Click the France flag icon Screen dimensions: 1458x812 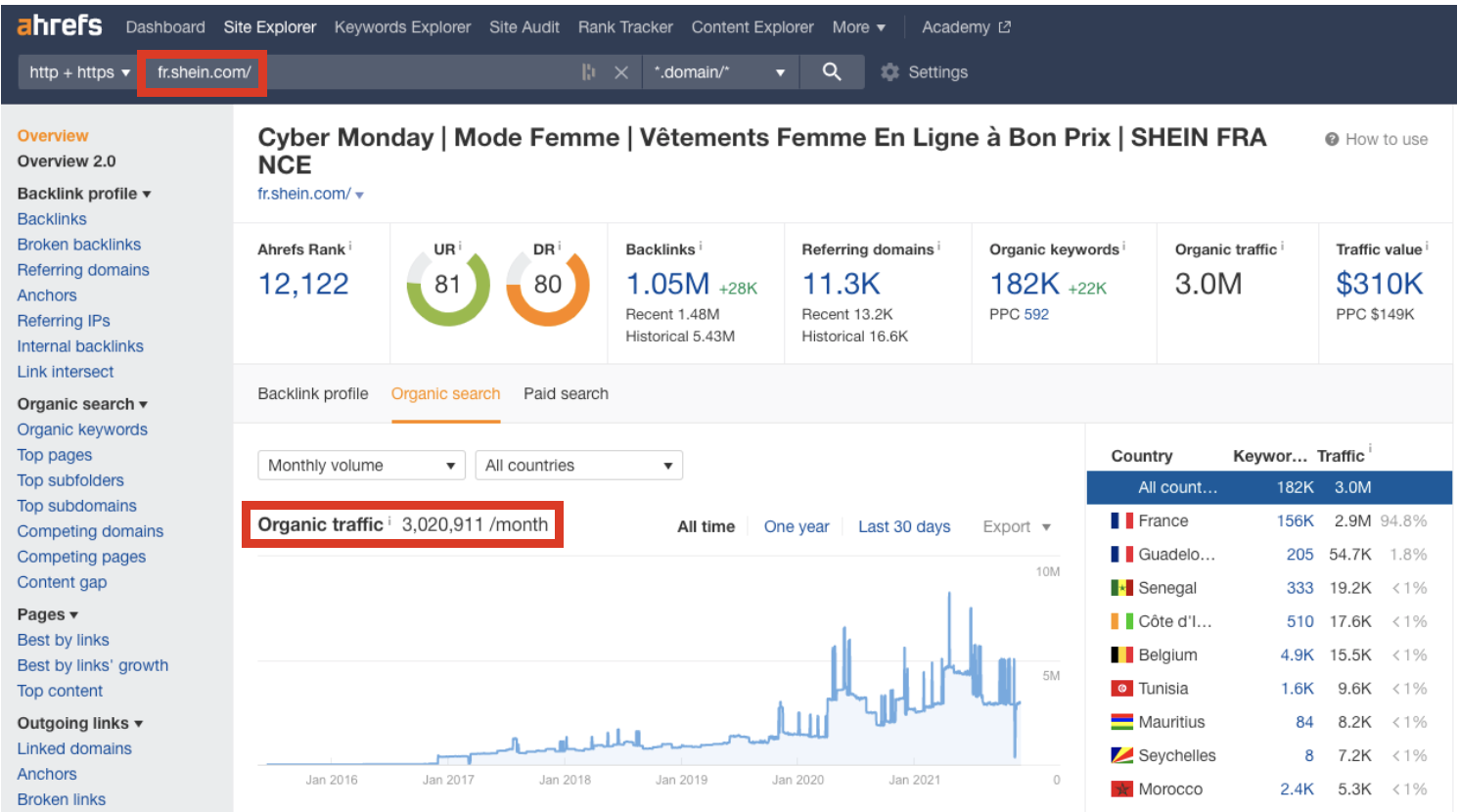(1121, 520)
